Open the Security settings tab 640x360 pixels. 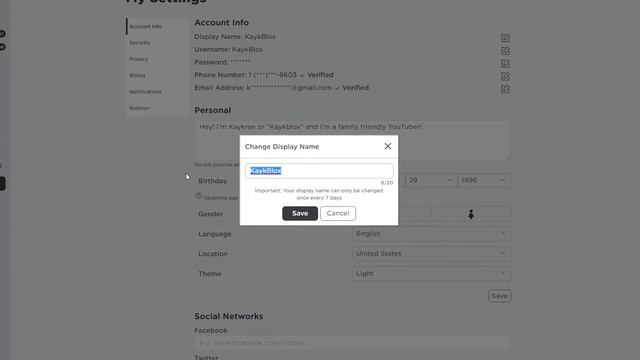click(140, 43)
